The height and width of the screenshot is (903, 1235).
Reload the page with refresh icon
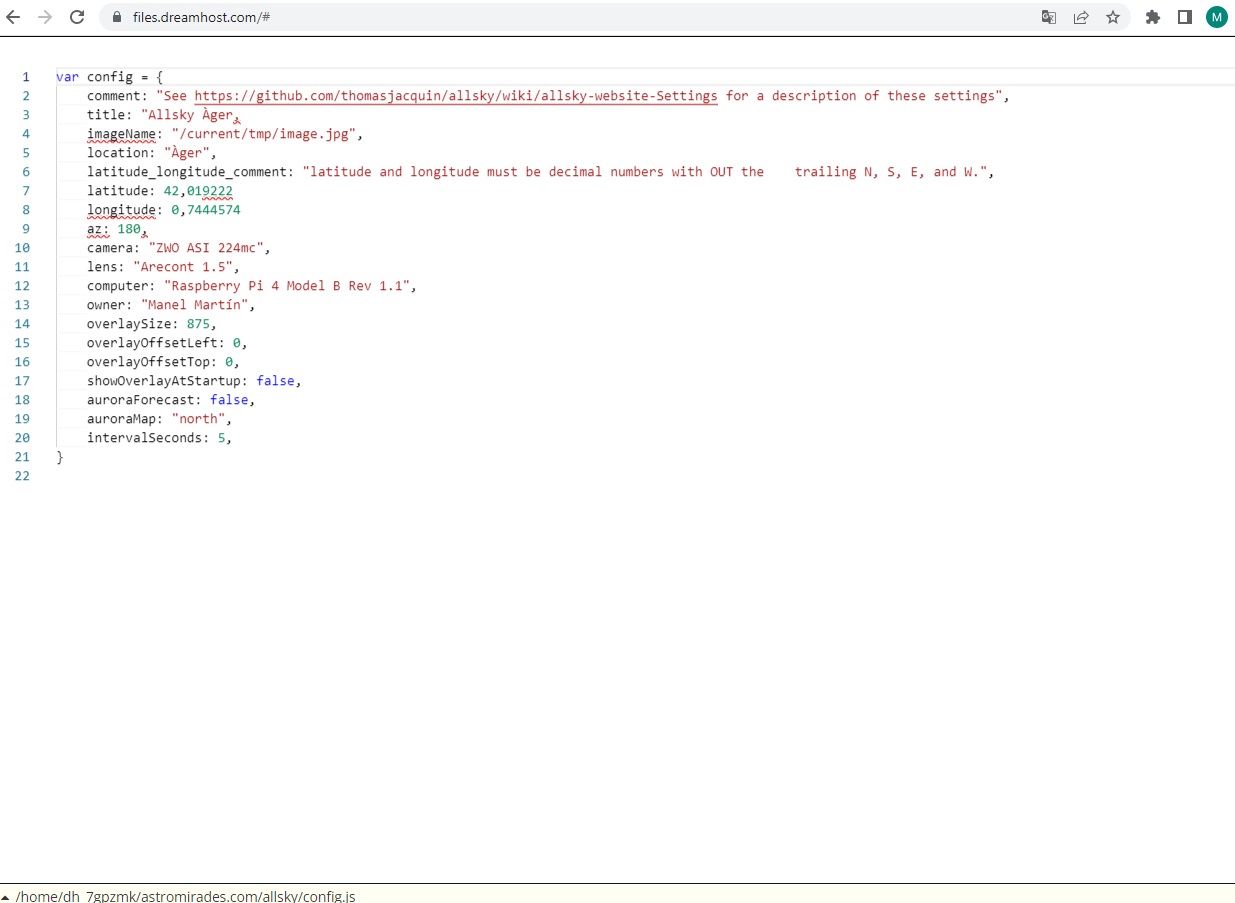point(77,17)
